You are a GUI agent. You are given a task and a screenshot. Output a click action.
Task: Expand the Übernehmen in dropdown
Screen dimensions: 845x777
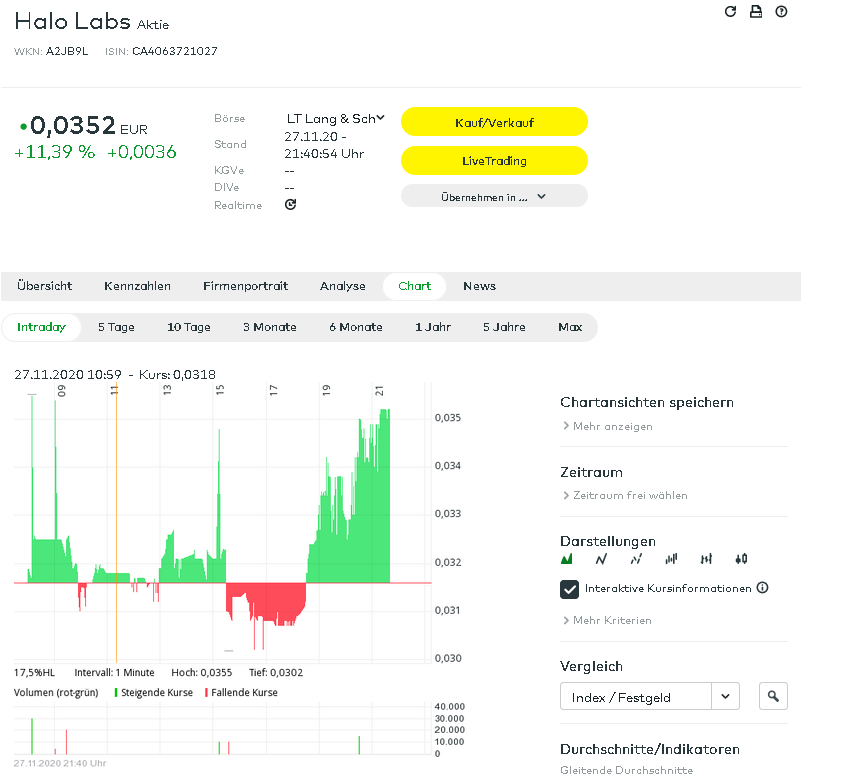pyautogui.click(x=494, y=195)
